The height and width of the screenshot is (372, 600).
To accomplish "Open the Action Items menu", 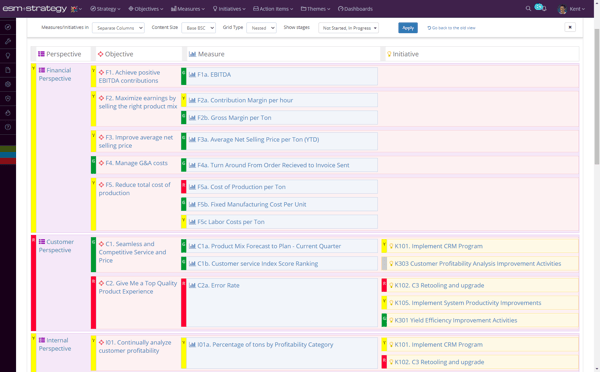I will point(273,9).
